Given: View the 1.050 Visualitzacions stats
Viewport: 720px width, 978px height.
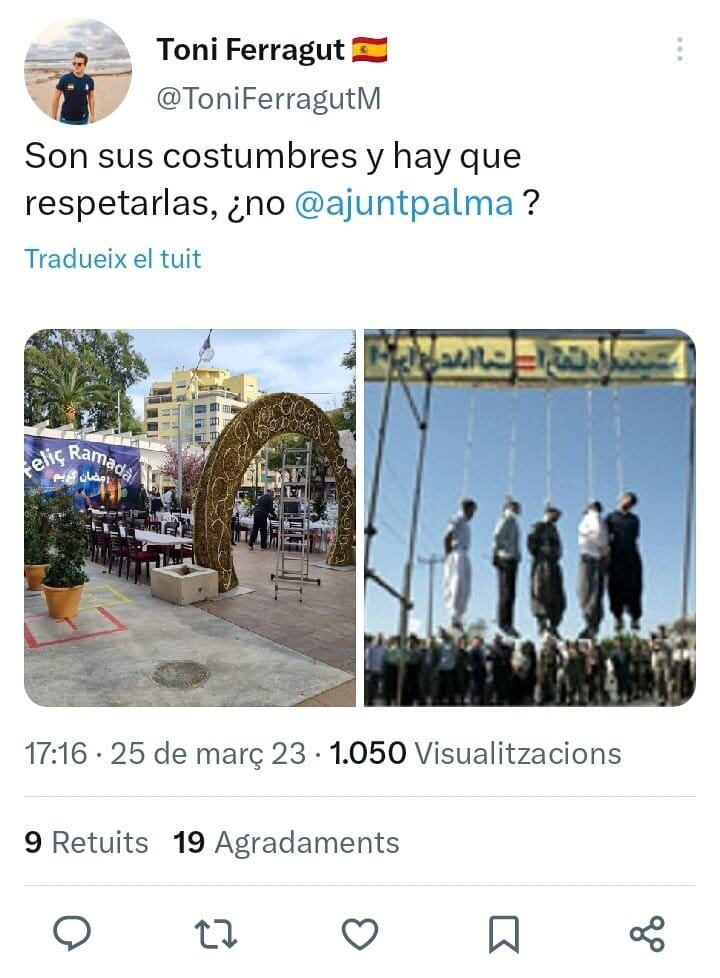Looking at the screenshot, I should coord(475,753).
